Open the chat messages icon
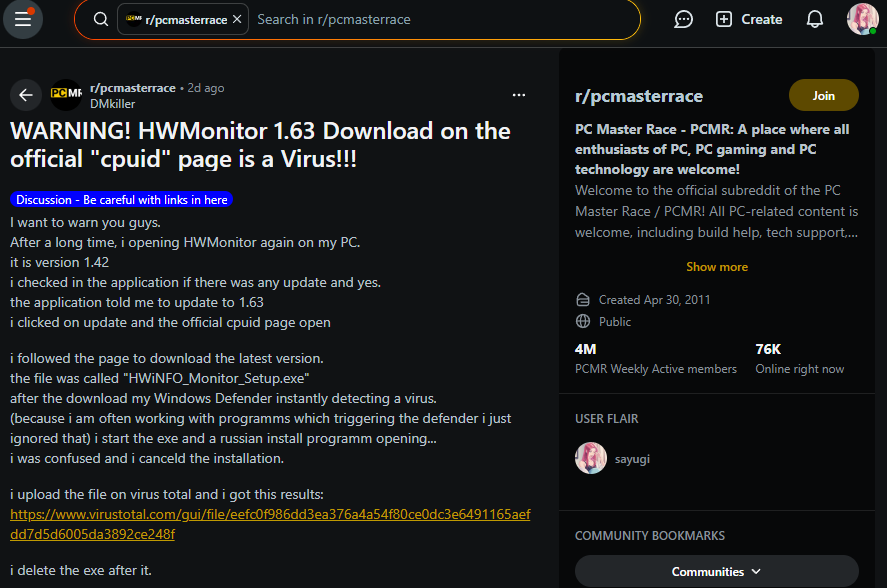Viewport: 887px width, 588px height. click(x=684, y=19)
